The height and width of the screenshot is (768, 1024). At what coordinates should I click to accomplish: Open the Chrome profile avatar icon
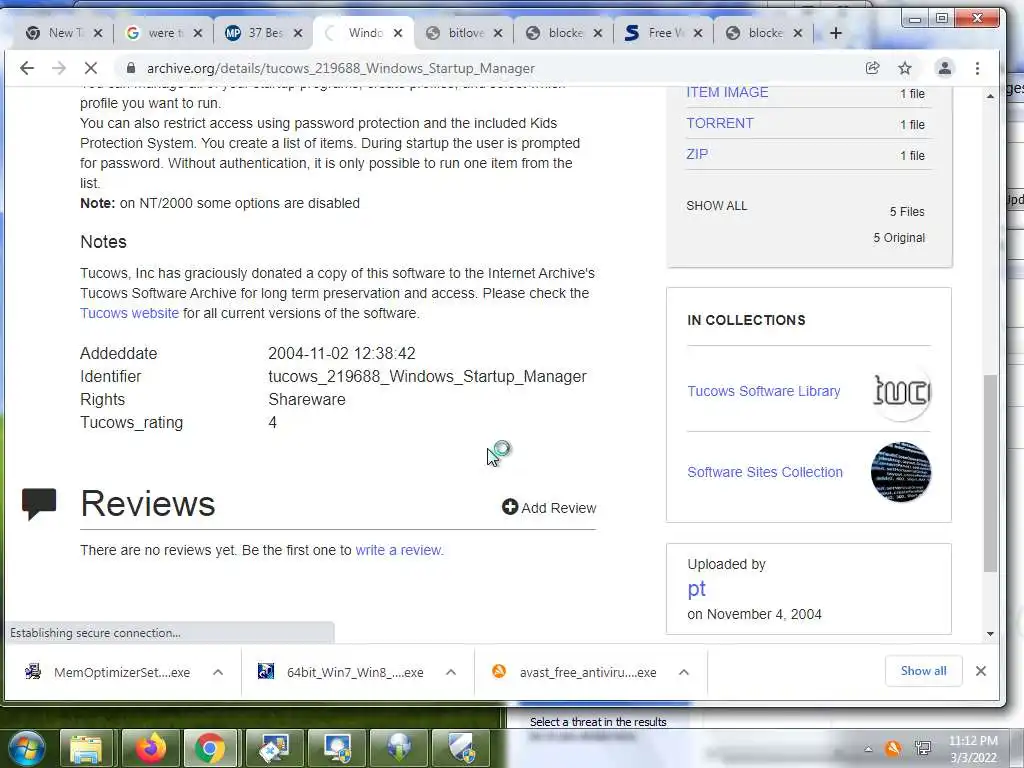point(944,68)
